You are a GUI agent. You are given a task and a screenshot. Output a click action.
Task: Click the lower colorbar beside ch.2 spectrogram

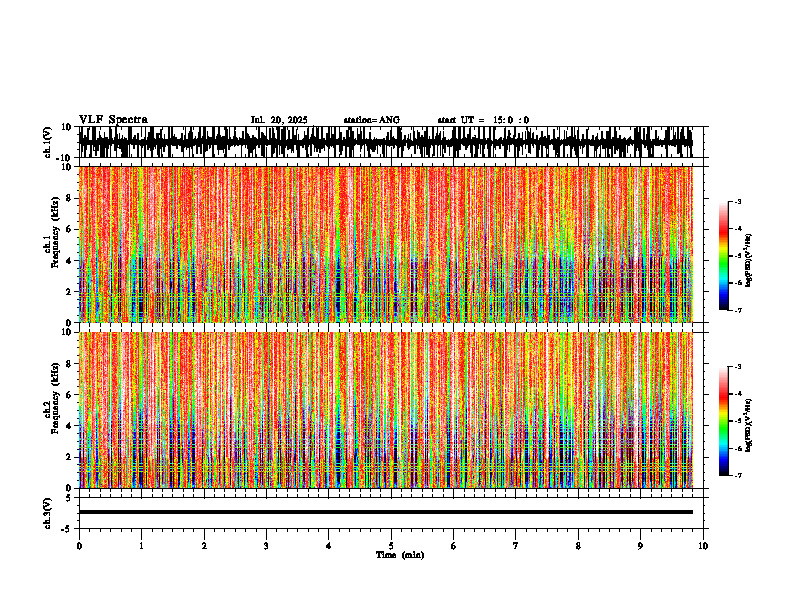(x=724, y=421)
